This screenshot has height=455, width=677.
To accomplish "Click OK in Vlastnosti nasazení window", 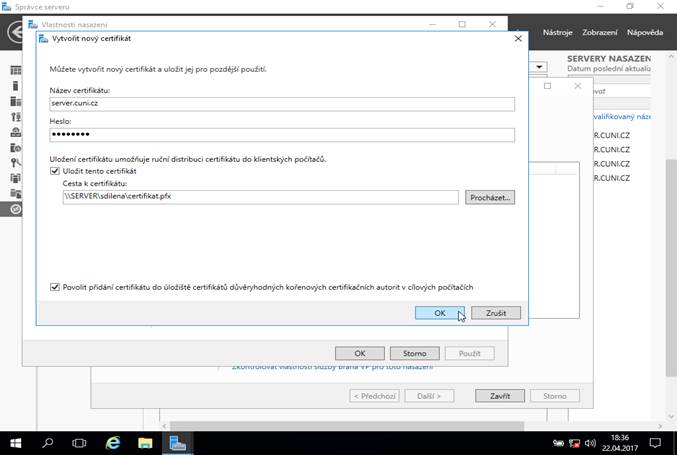I will pyautogui.click(x=360, y=353).
